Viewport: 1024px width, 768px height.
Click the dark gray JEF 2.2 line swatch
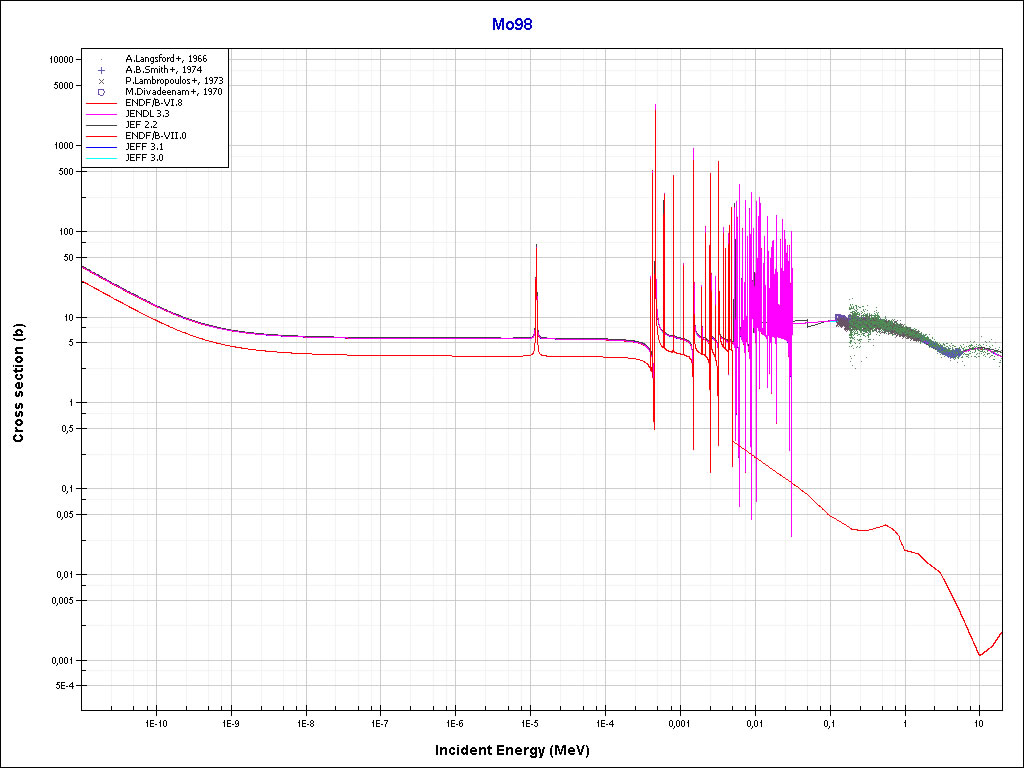[x=102, y=125]
